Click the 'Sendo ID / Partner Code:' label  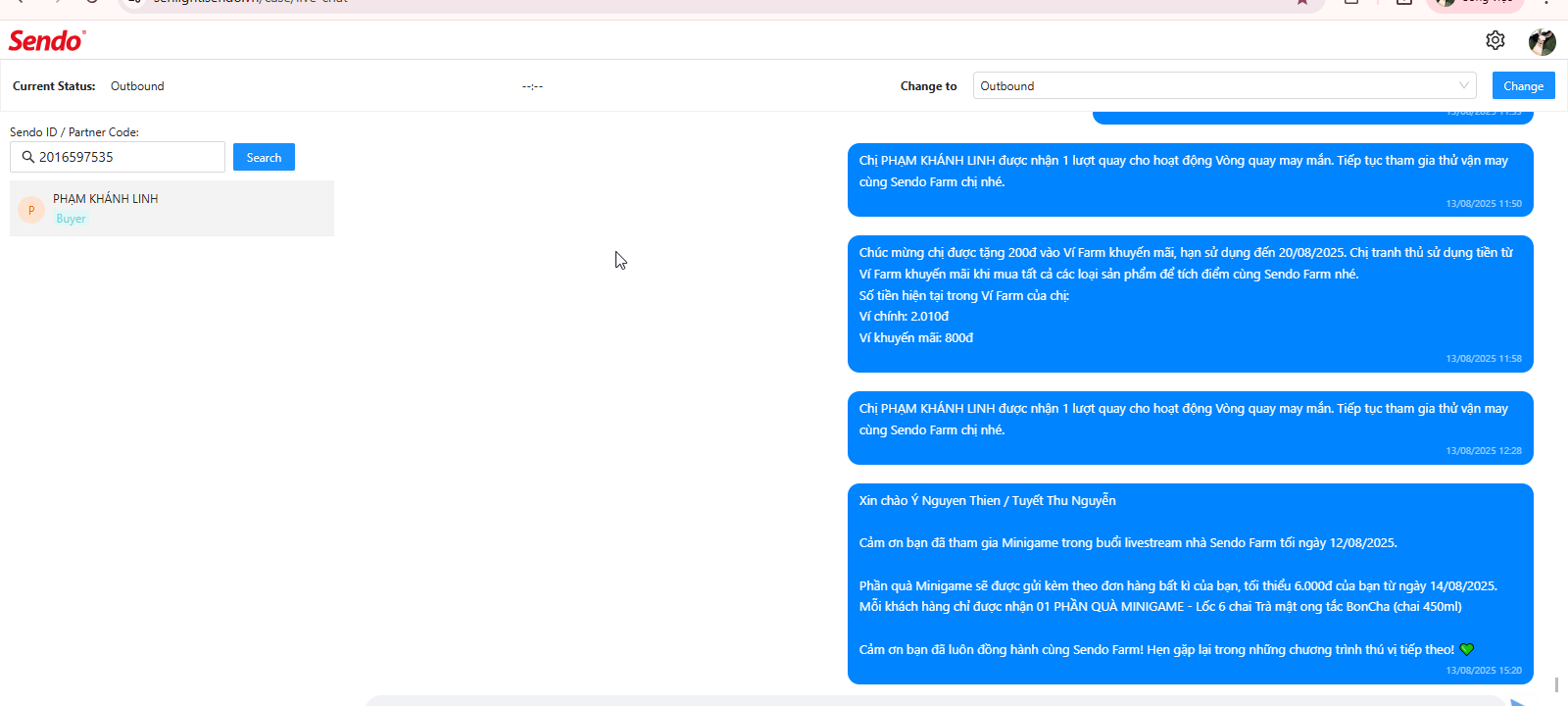click(x=74, y=132)
